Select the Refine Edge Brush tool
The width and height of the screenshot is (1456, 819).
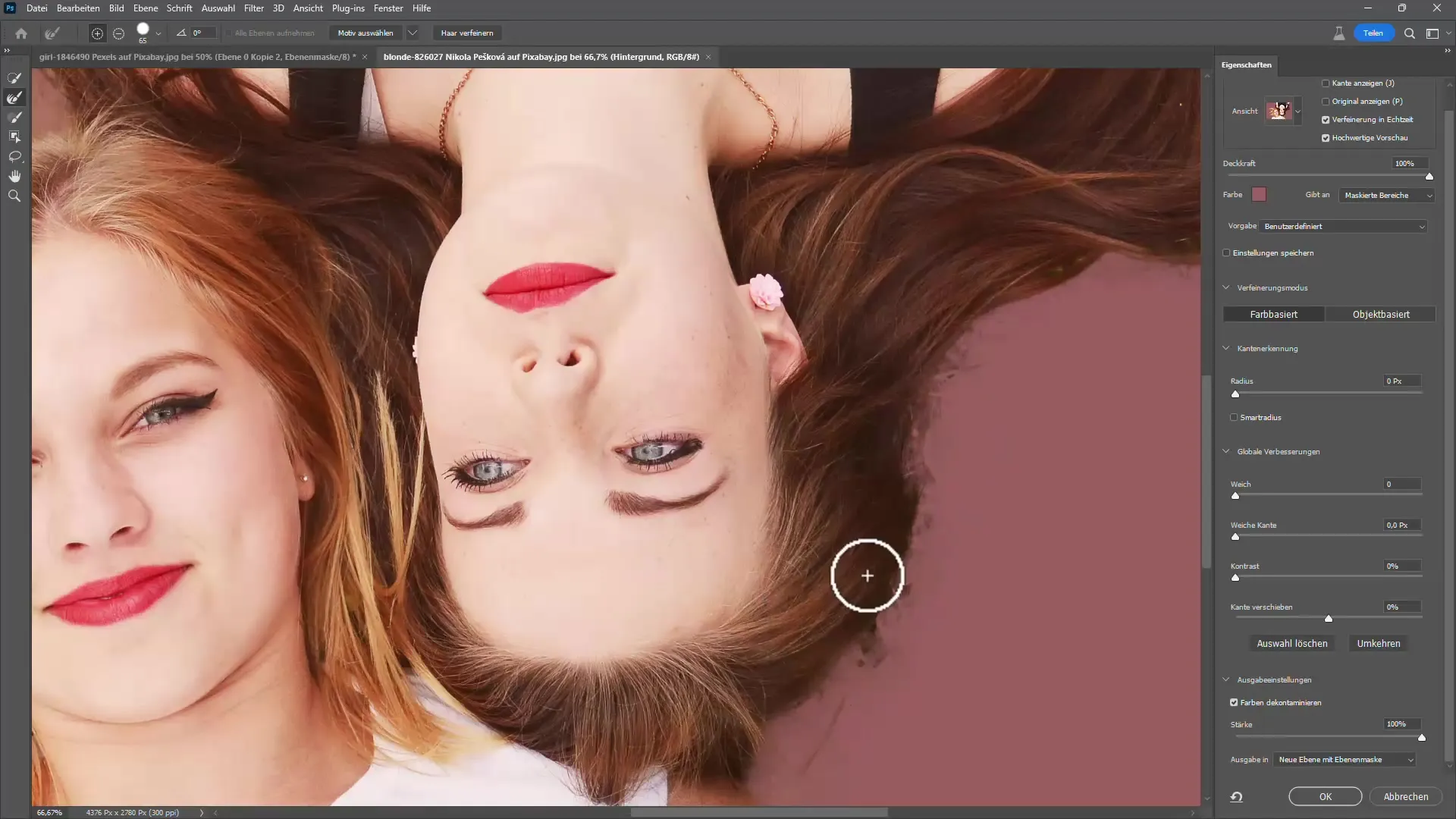(x=14, y=98)
